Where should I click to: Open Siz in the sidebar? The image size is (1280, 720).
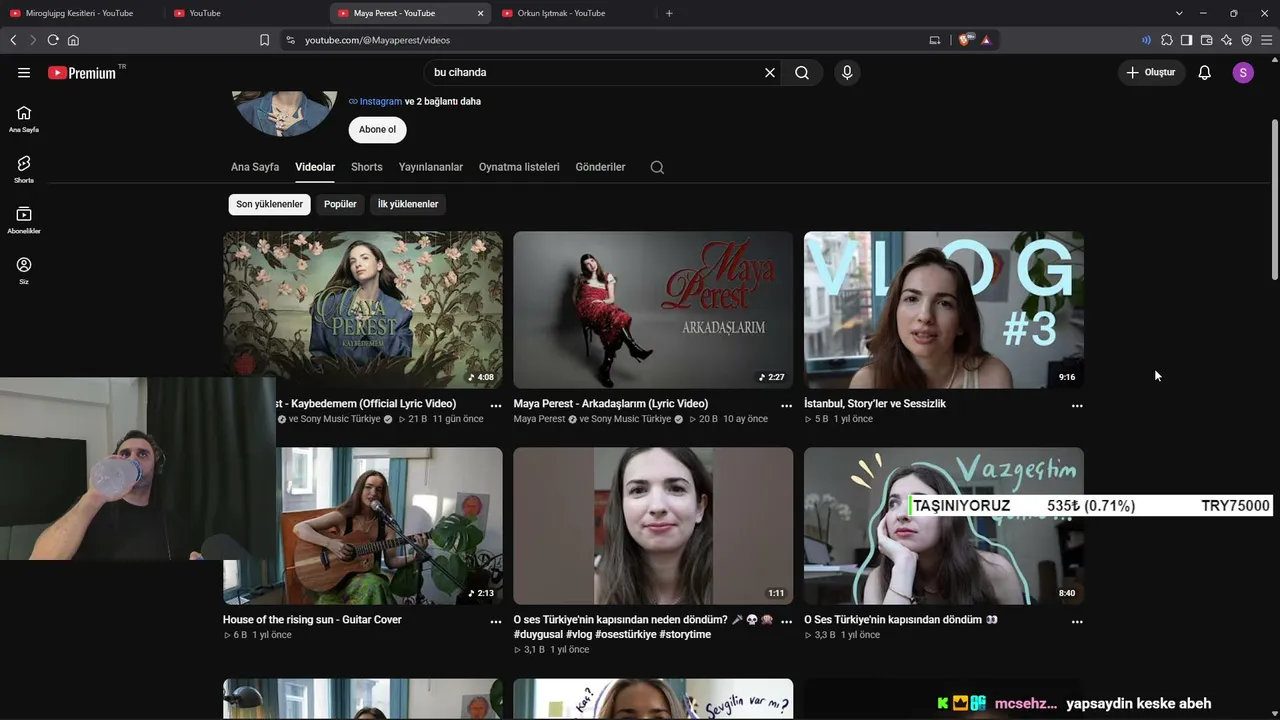click(x=24, y=271)
